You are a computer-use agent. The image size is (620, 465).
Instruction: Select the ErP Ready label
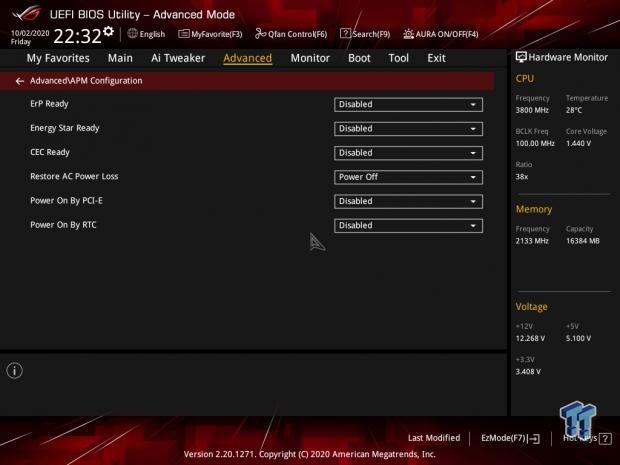pyautogui.click(x=49, y=104)
